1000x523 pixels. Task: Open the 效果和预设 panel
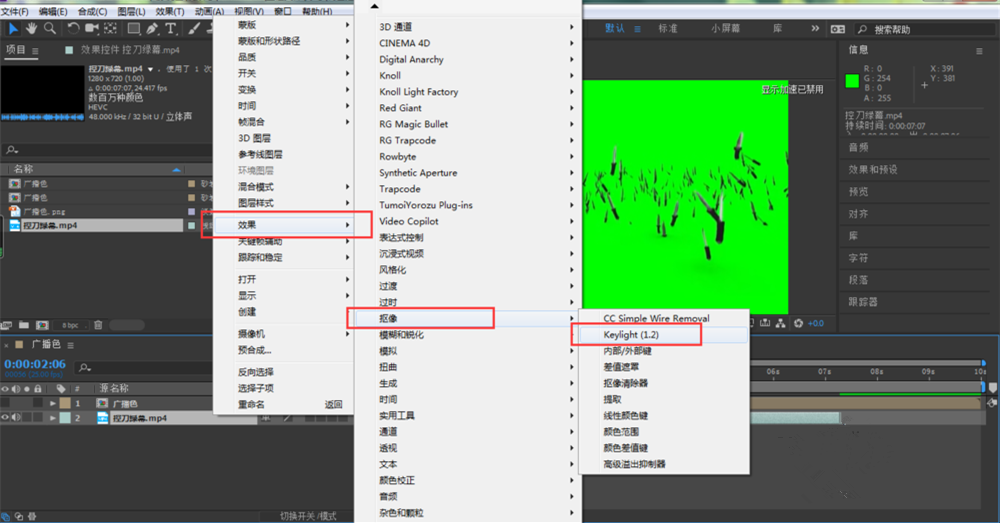click(x=872, y=170)
